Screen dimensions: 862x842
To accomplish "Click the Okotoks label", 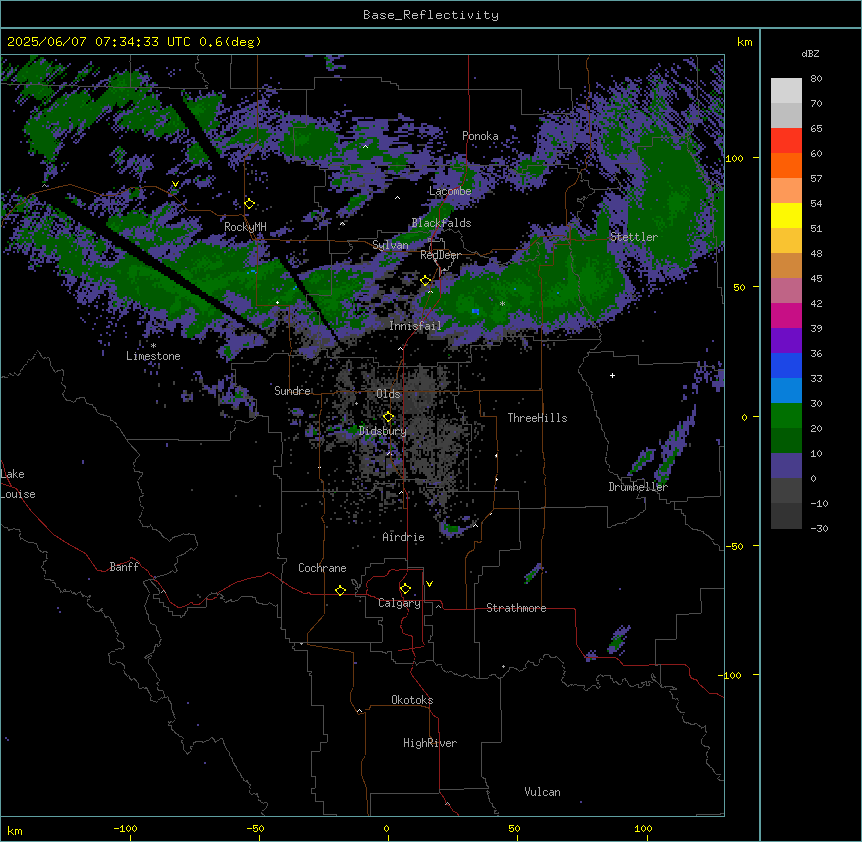I will tap(412, 700).
